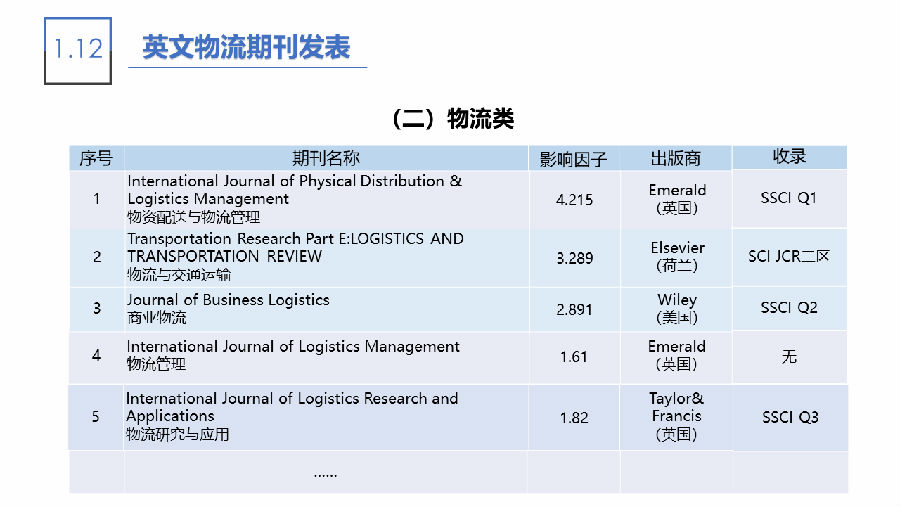Select the 影响因子 column header
Screen dimensions: 900x506
(x=573, y=159)
